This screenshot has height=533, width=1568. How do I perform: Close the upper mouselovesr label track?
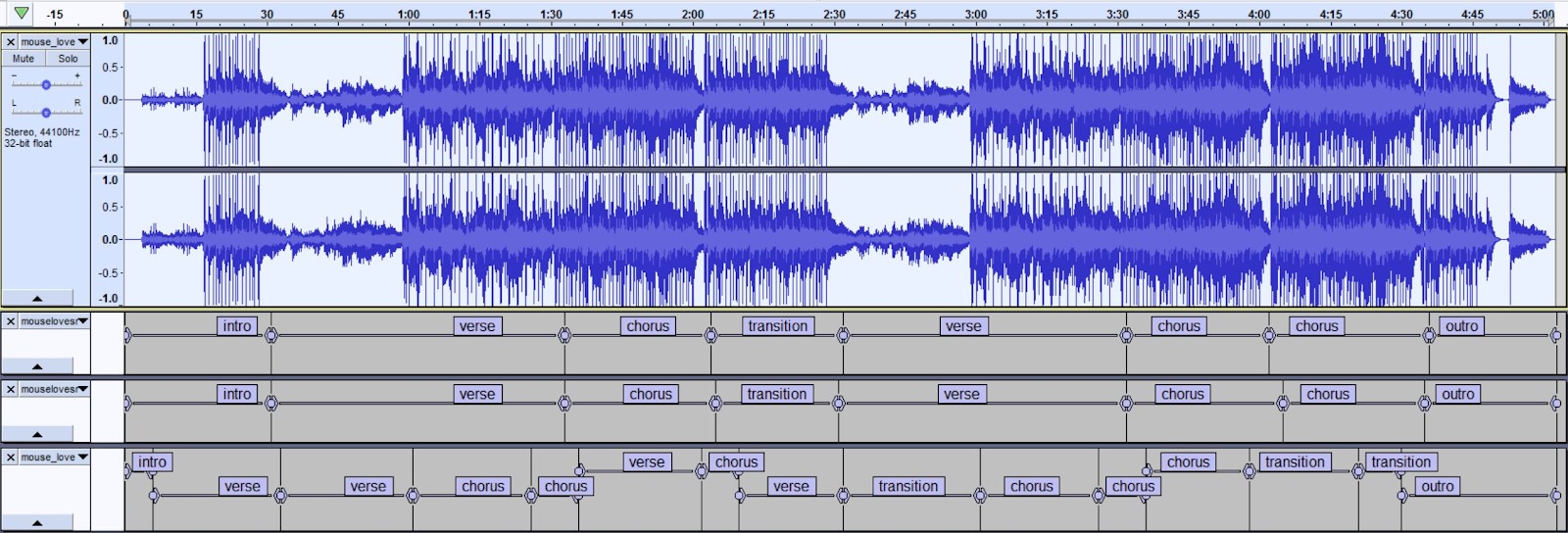click(x=10, y=321)
